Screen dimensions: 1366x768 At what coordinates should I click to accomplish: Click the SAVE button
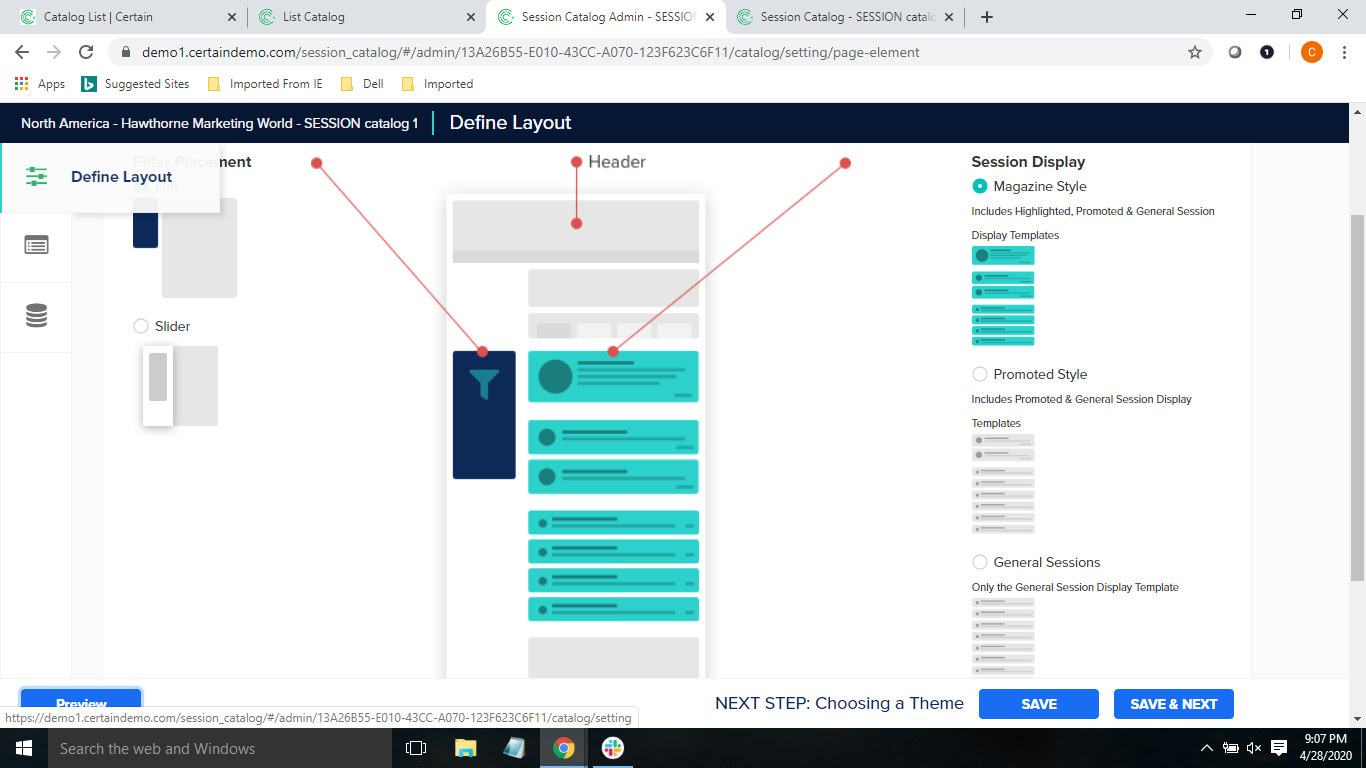[x=1039, y=704]
